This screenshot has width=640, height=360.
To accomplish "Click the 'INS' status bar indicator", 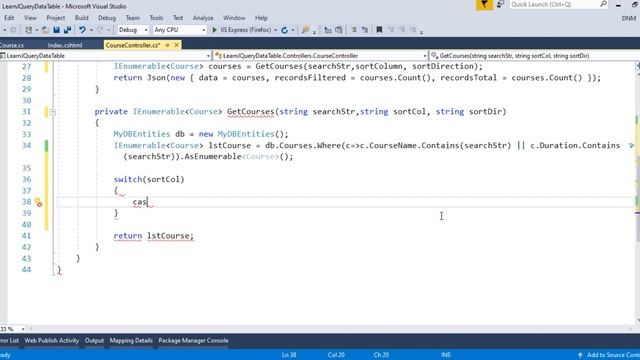I will pos(446,355).
